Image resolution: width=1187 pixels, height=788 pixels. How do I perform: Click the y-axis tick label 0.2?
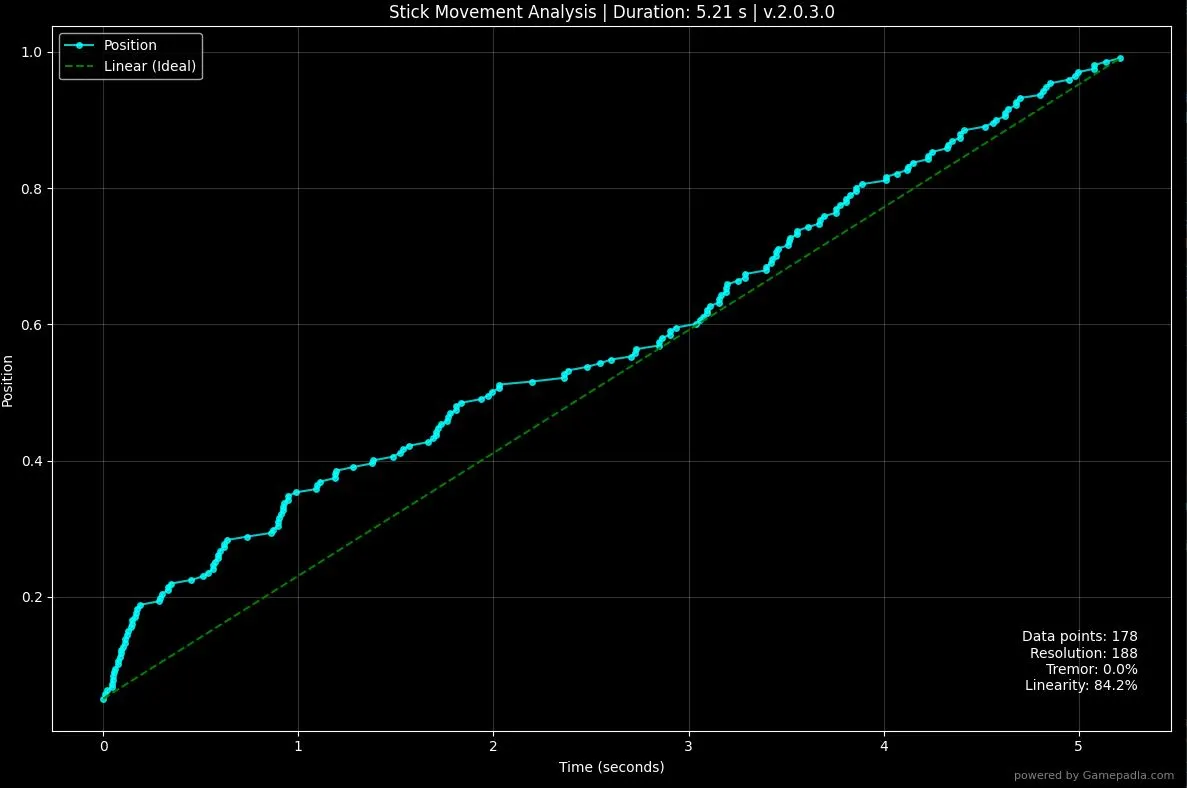[x=31, y=597]
